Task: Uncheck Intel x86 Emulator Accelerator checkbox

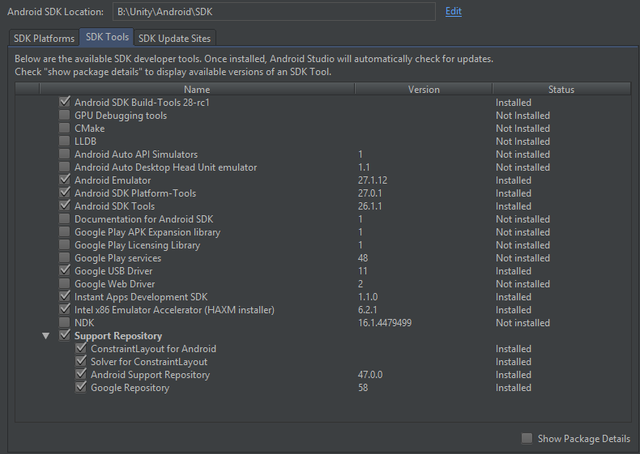Action: click(x=64, y=310)
